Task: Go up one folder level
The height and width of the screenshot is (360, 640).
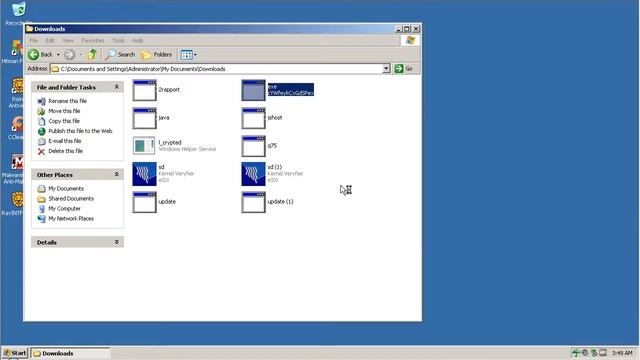Action: click(x=93, y=54)
